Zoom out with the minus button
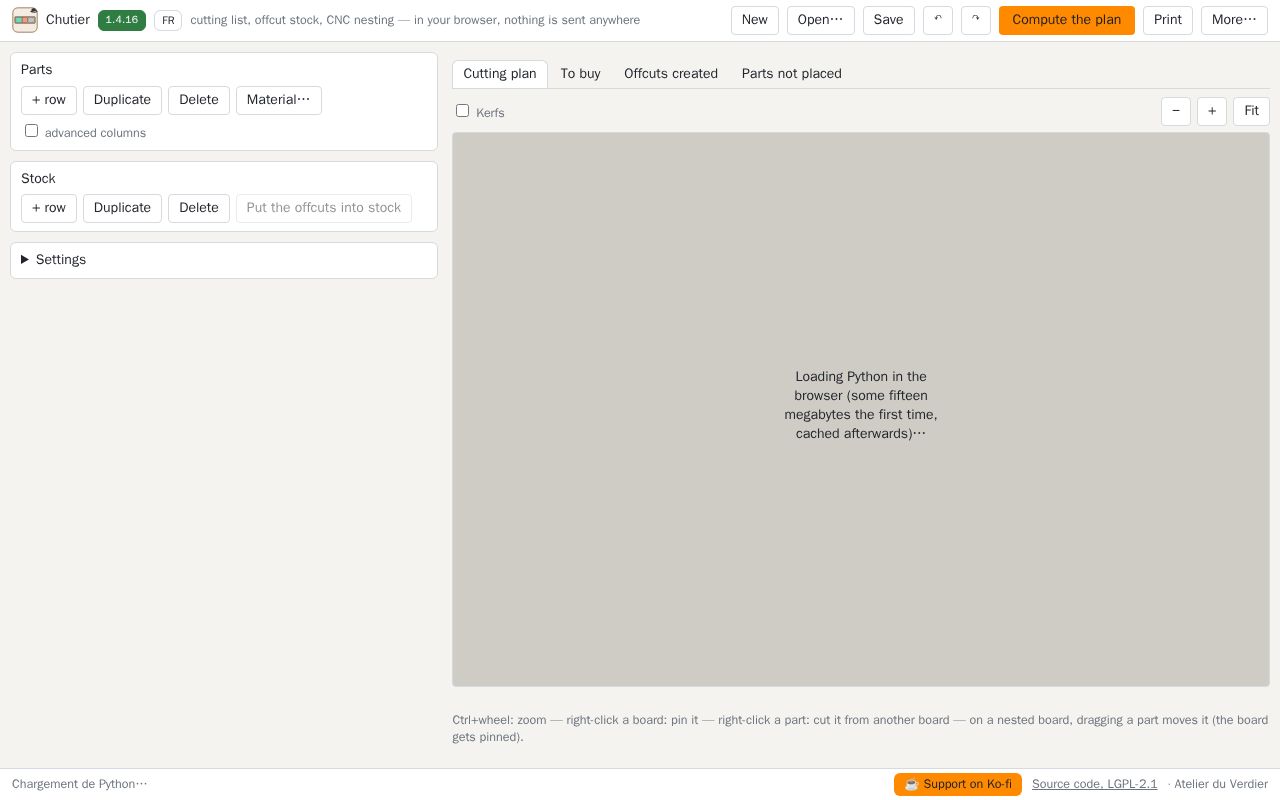 click(1176, 111)
